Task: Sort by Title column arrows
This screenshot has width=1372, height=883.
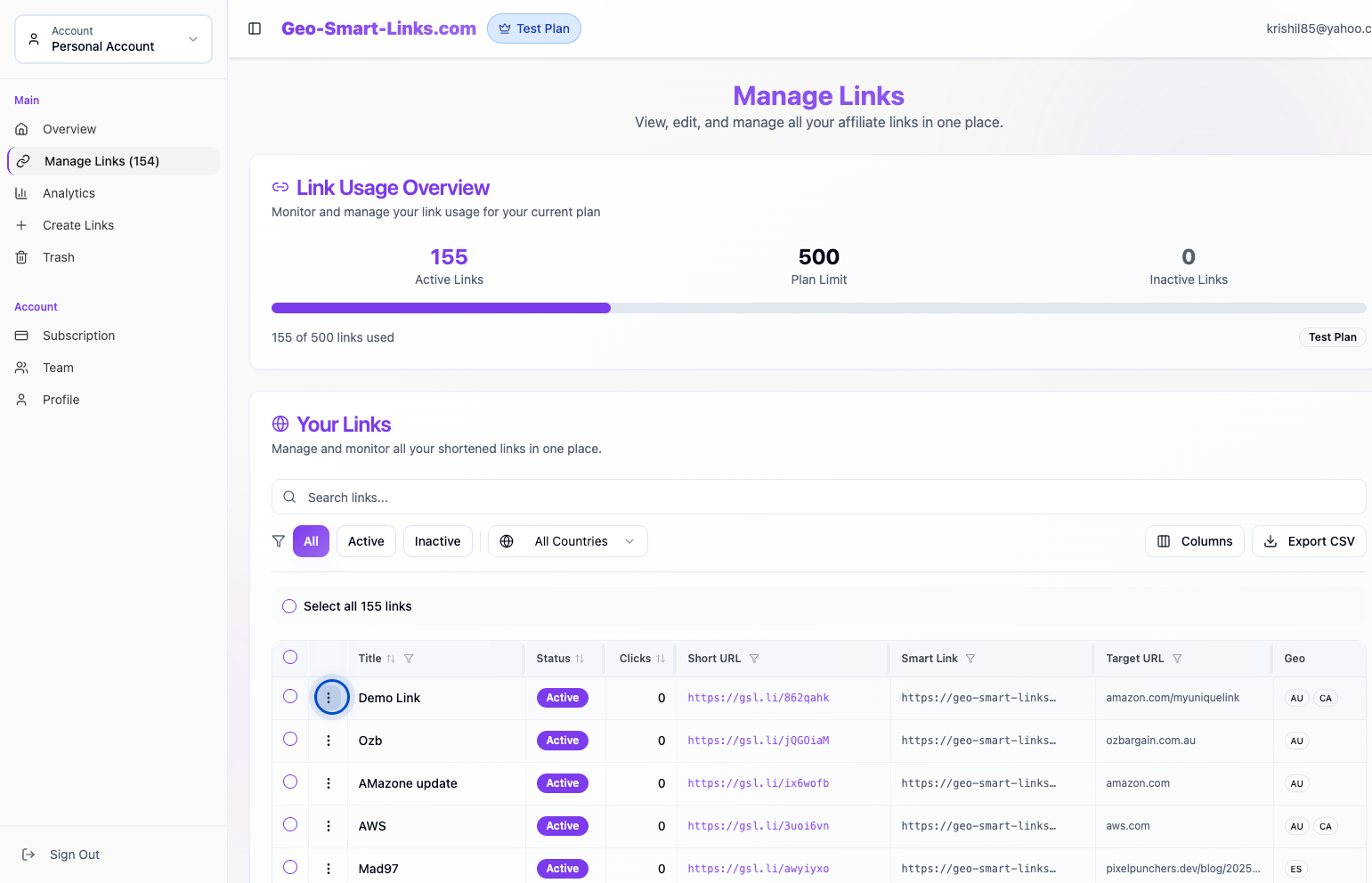Action: tap(391, 659)
